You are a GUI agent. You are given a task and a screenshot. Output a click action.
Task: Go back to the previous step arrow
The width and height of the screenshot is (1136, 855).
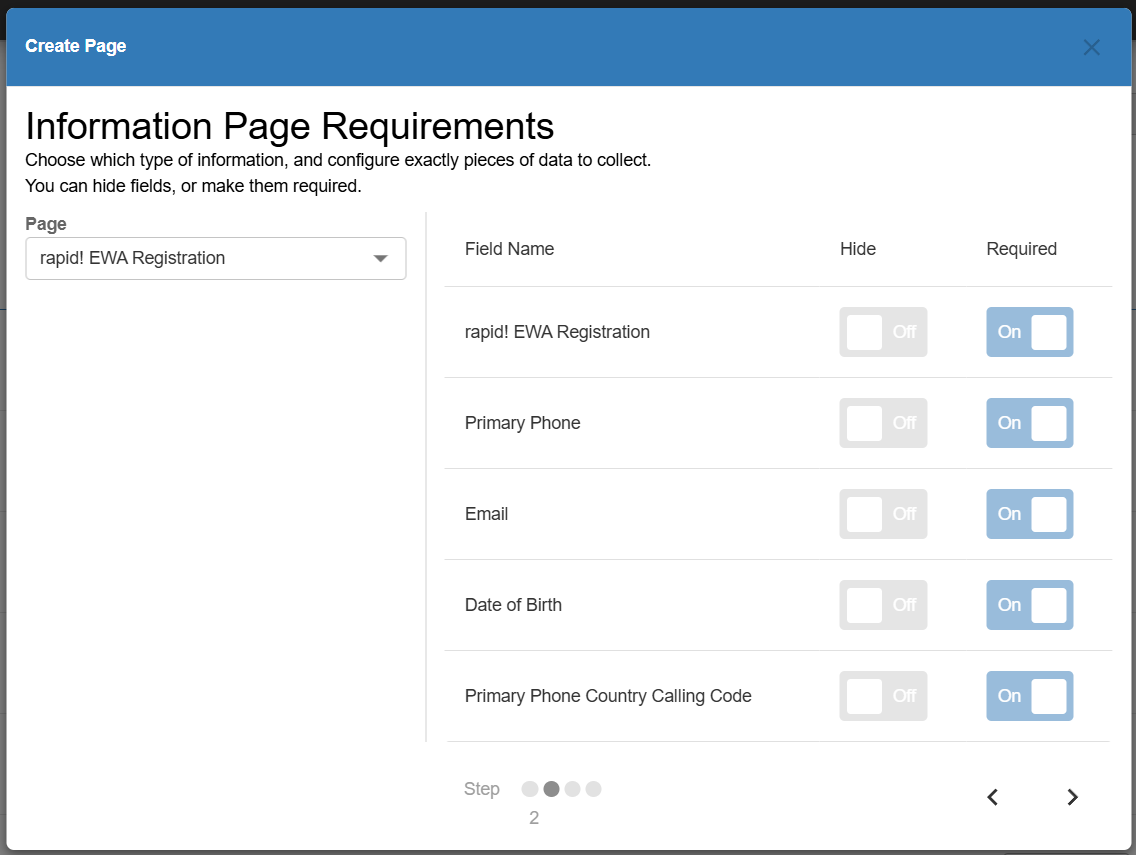pos(993,797)
